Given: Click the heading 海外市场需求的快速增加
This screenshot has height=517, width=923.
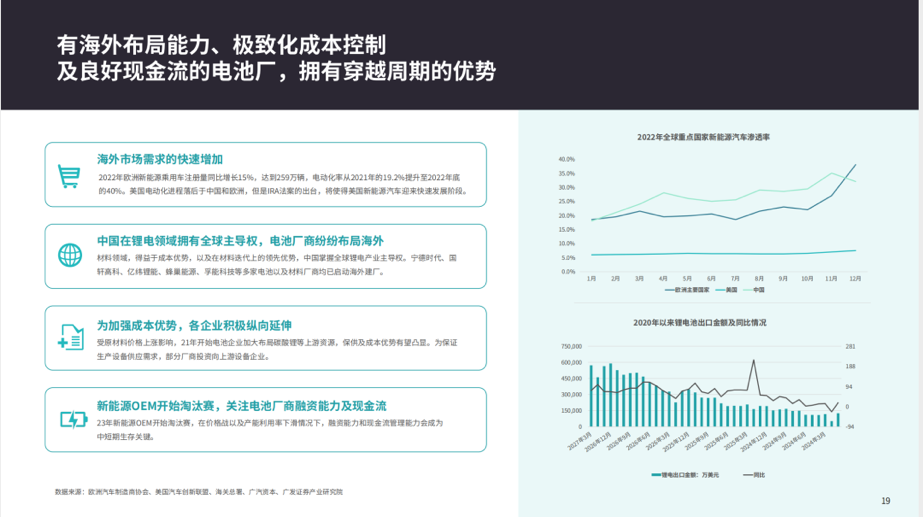Looking at the screenshot, I should tap(159, 160).
